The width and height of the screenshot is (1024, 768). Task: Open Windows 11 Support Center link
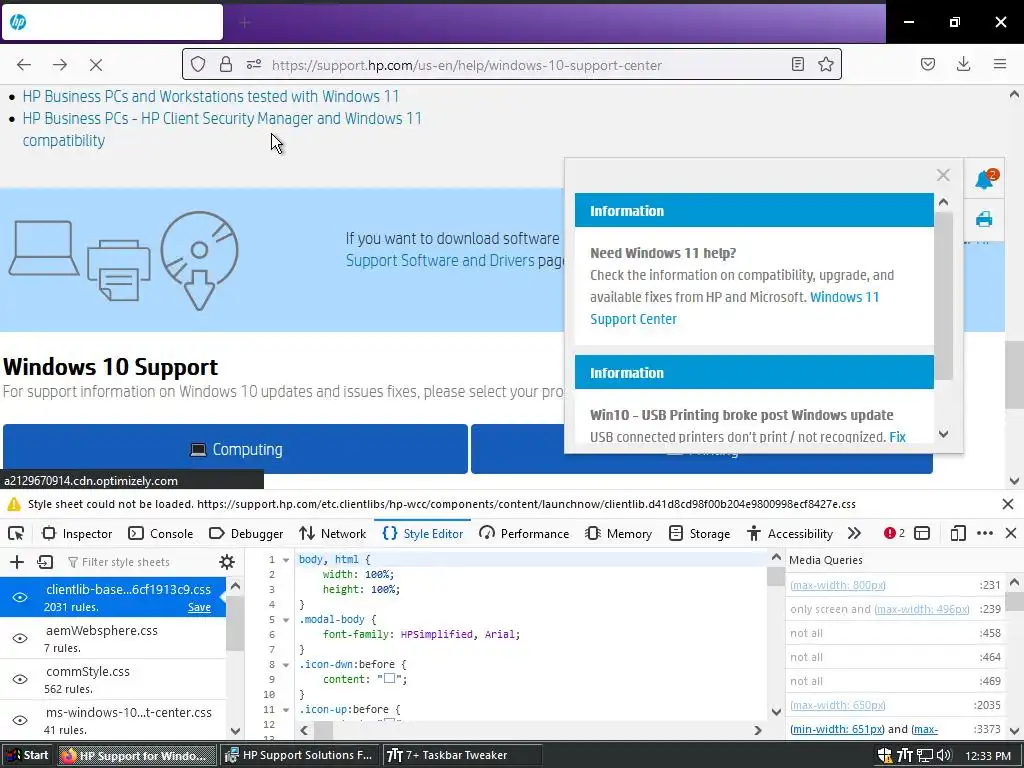(x=735, y=308)
